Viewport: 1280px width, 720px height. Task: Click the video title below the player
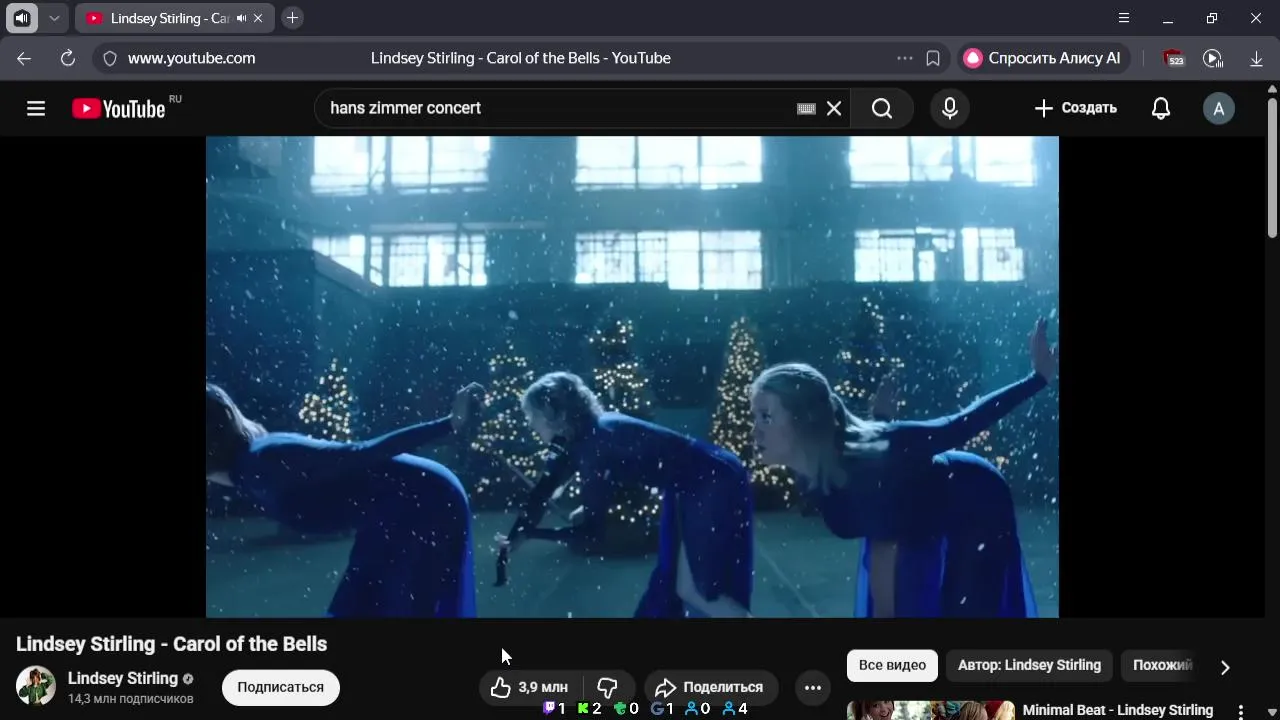coord(172,644)
